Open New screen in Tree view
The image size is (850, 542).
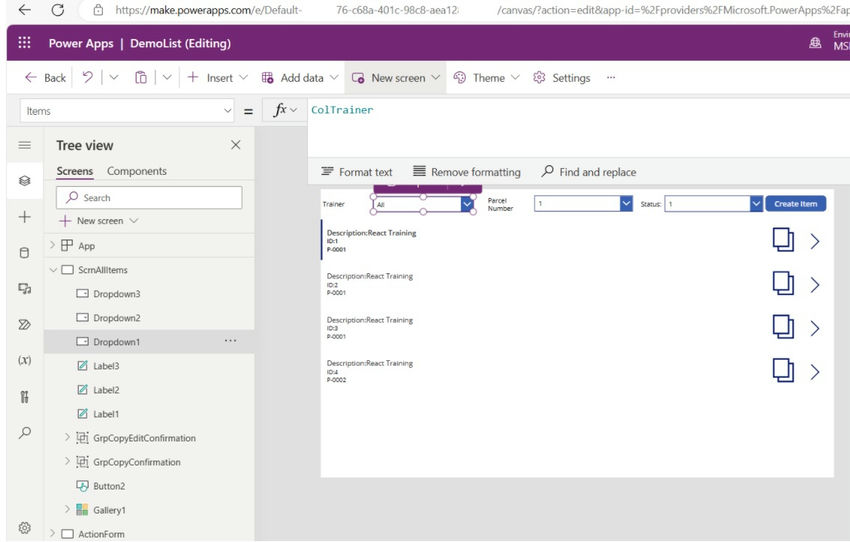99,221
